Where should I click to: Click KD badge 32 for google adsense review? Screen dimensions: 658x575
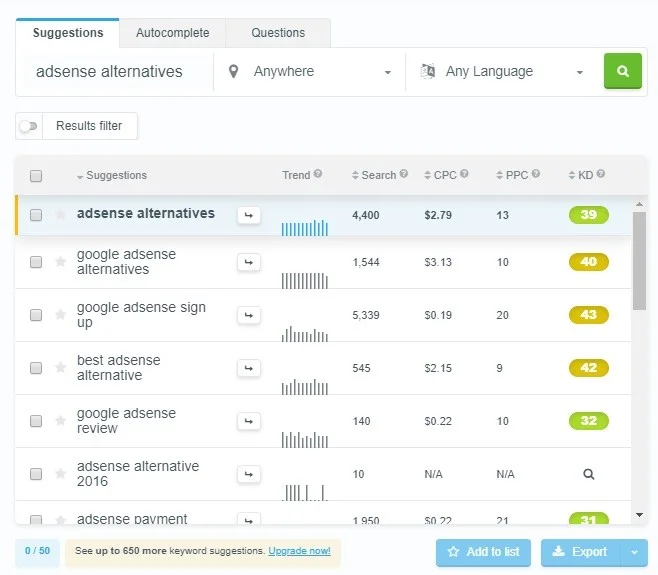click(589, 421)
